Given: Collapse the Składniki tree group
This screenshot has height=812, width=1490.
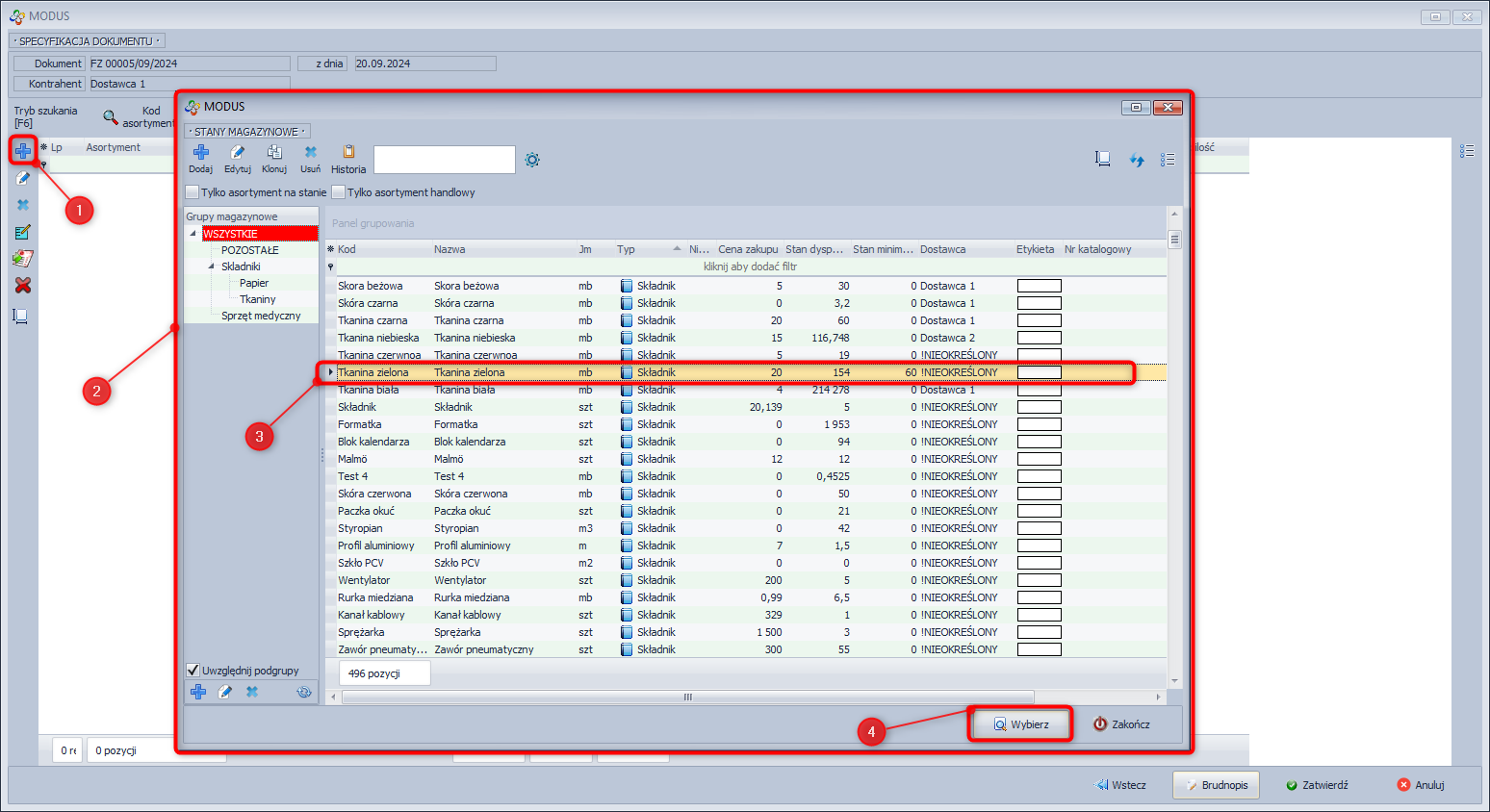Looking at the screenshot, I should (212, 266).
